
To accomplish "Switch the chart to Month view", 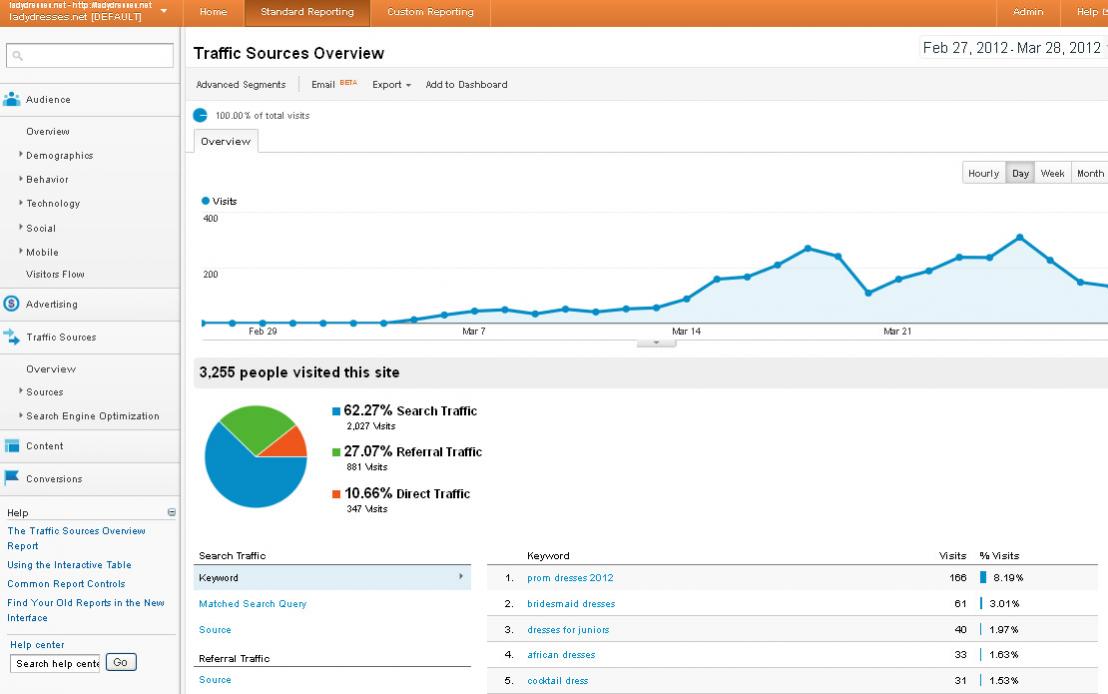I will click(x=1090, y=173).
